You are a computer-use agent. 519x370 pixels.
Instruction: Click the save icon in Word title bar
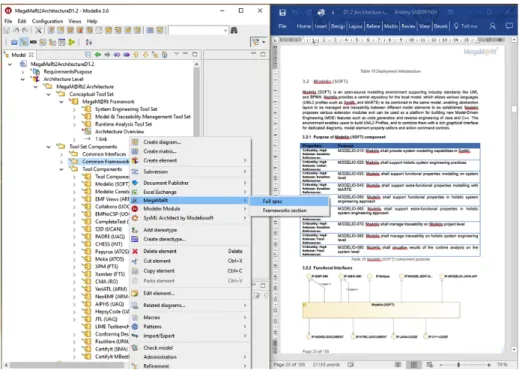(x=282, y=13)
